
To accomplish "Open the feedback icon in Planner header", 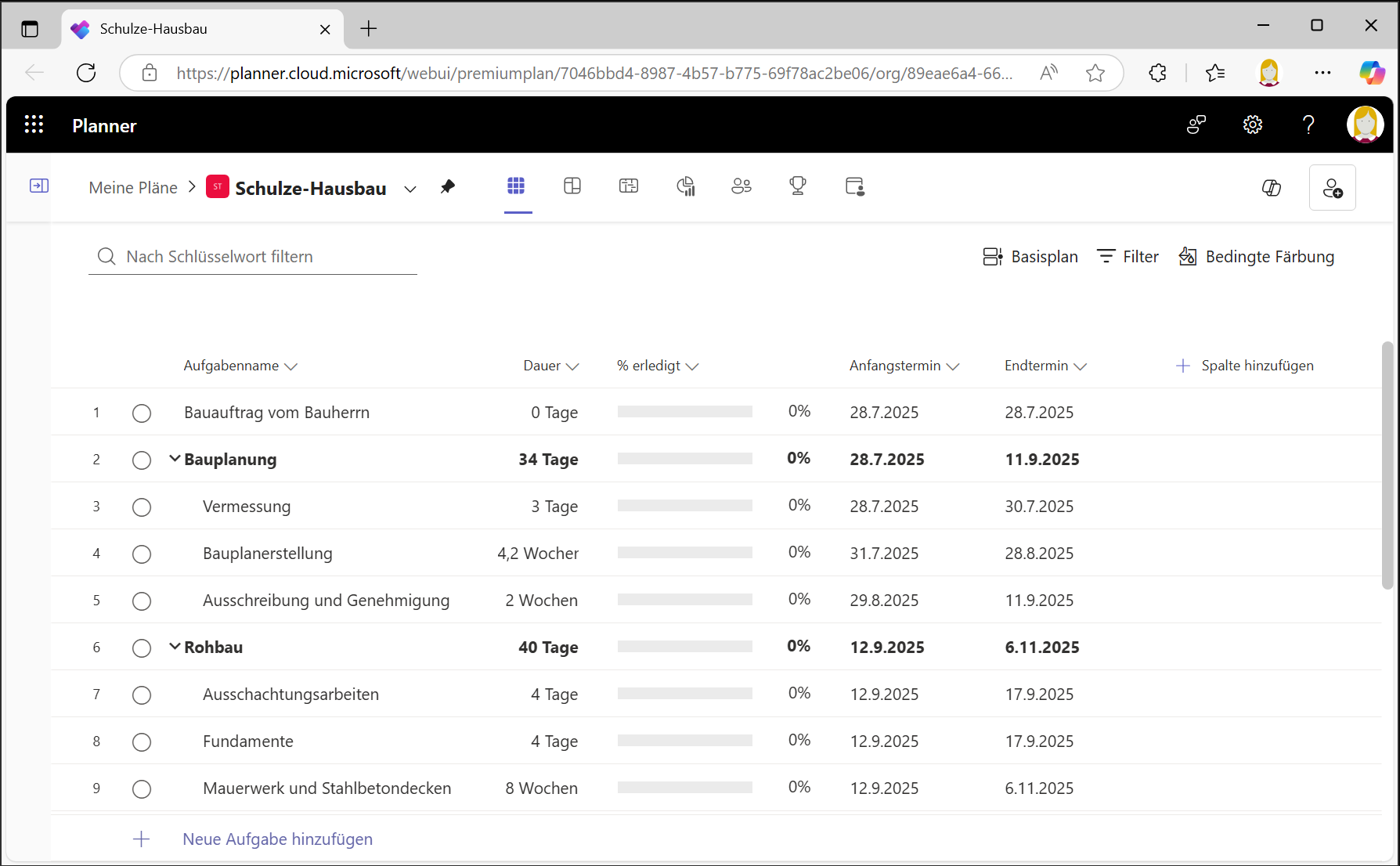I will 1196,124.
